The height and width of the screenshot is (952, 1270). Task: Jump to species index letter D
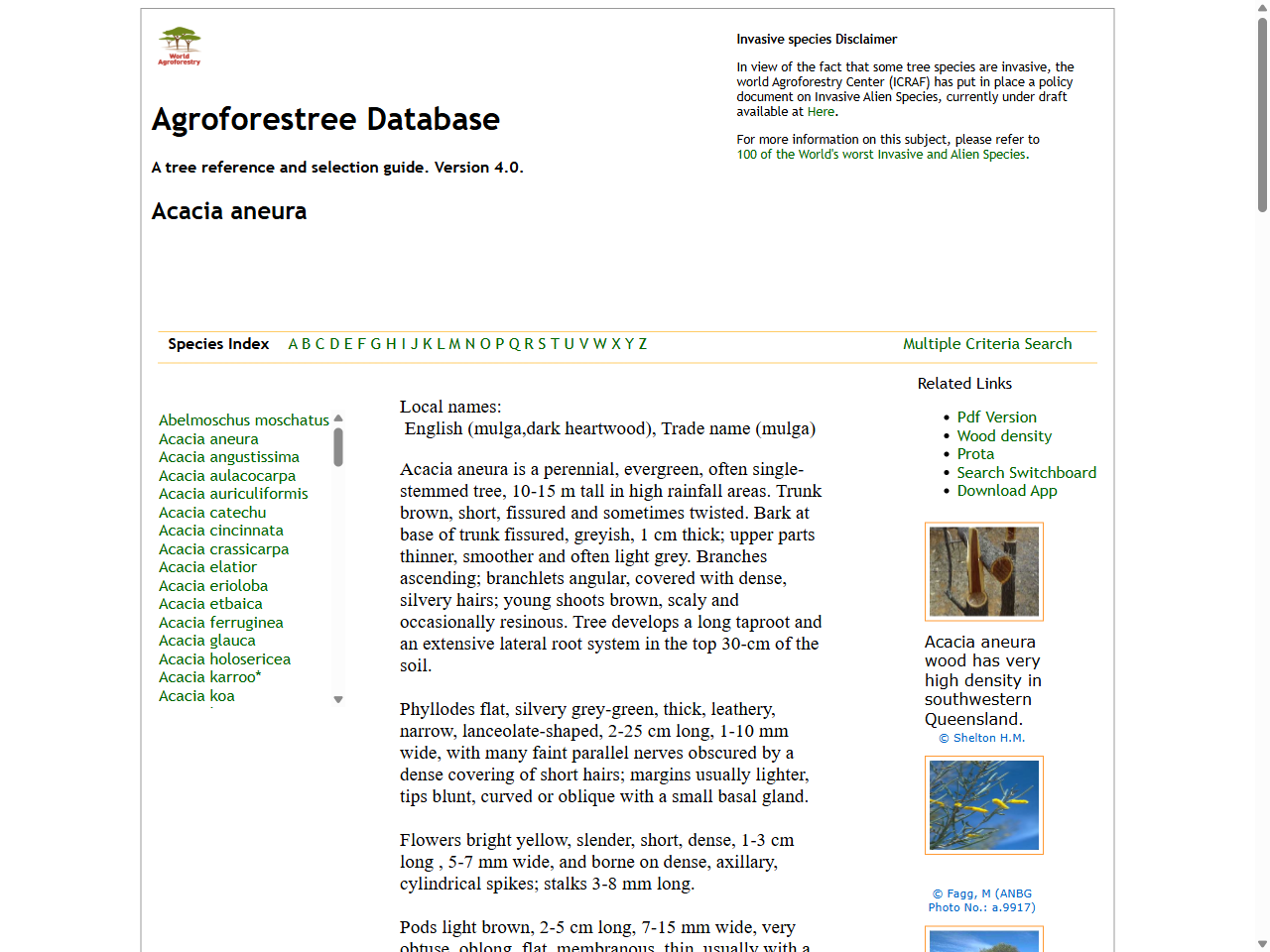(334, 344)
